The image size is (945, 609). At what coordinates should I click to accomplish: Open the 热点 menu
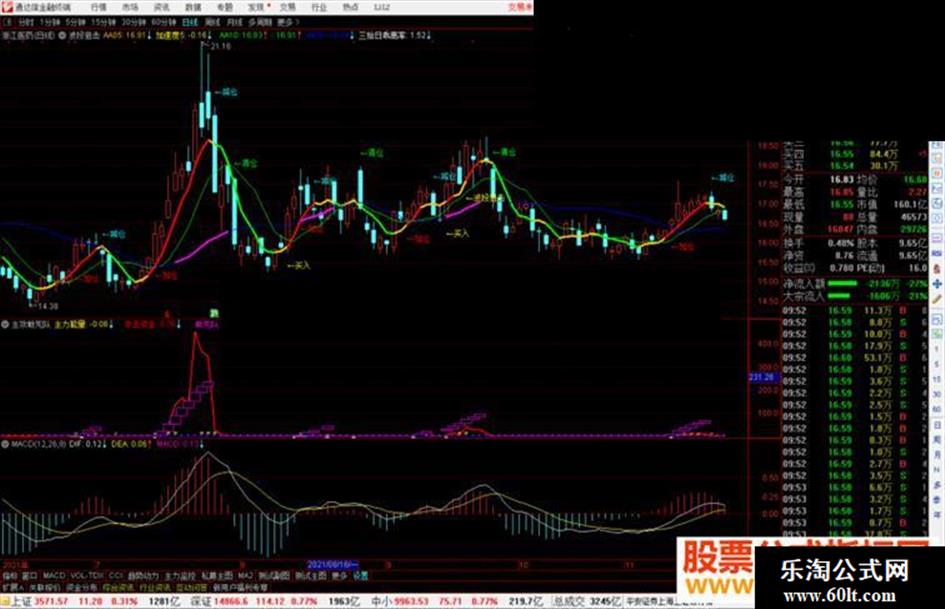pyautogui.click(x=350, y=7)
